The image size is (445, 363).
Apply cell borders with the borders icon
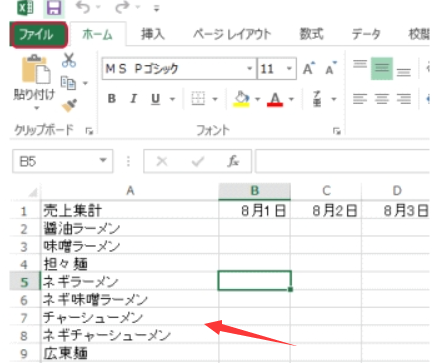198,99
